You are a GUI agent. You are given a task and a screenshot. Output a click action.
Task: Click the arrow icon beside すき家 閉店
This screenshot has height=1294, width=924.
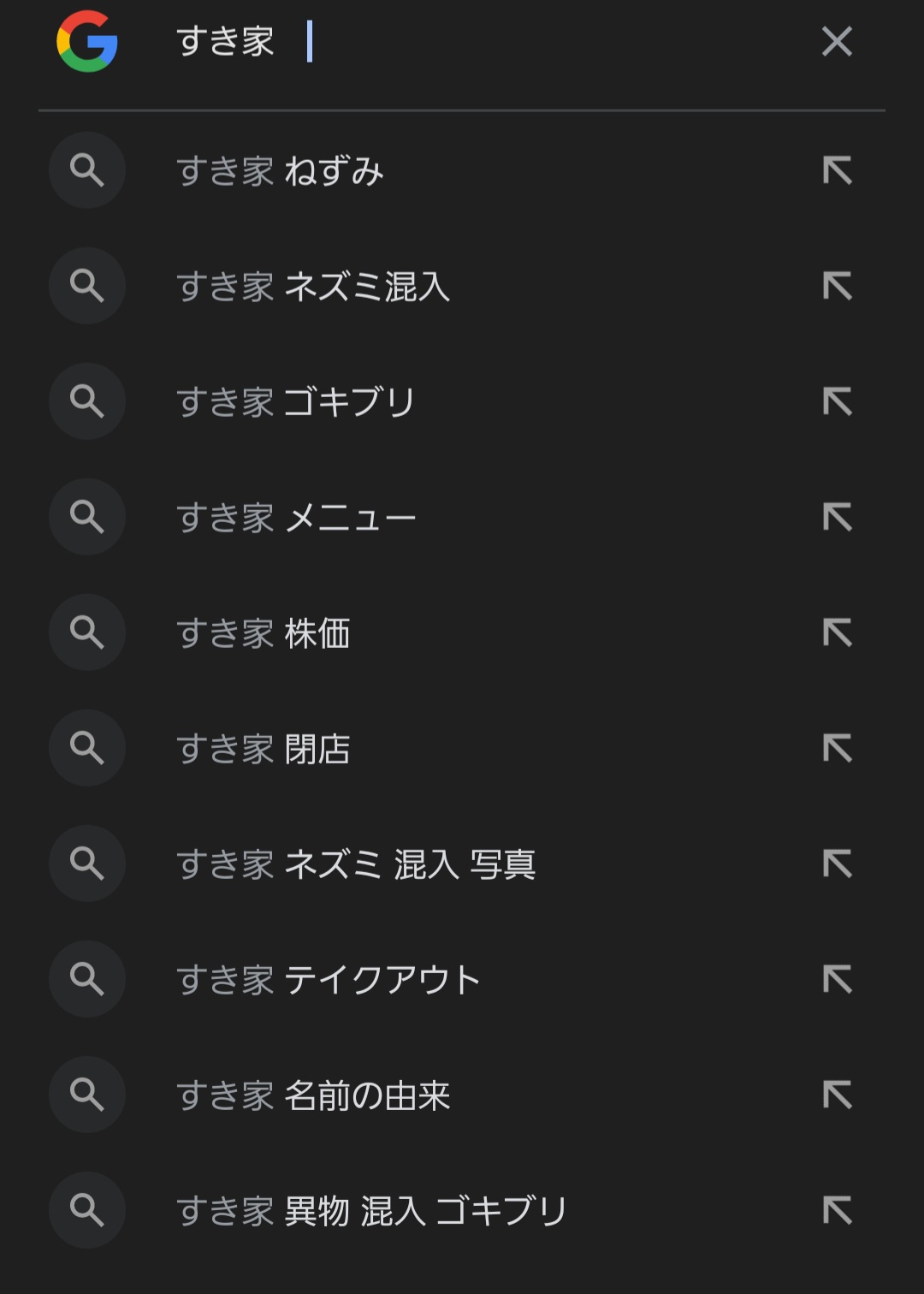click(x=837, y=748)
